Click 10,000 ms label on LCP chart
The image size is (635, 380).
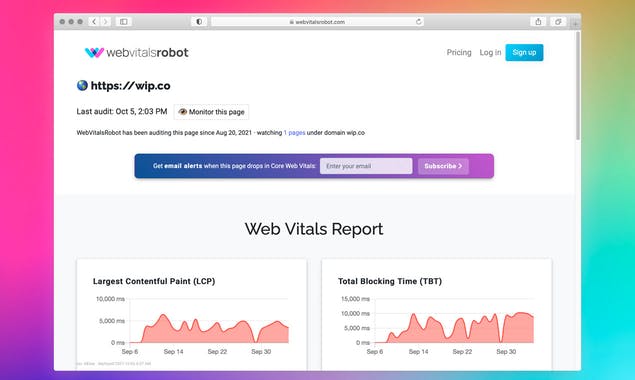tap(110, 299)
